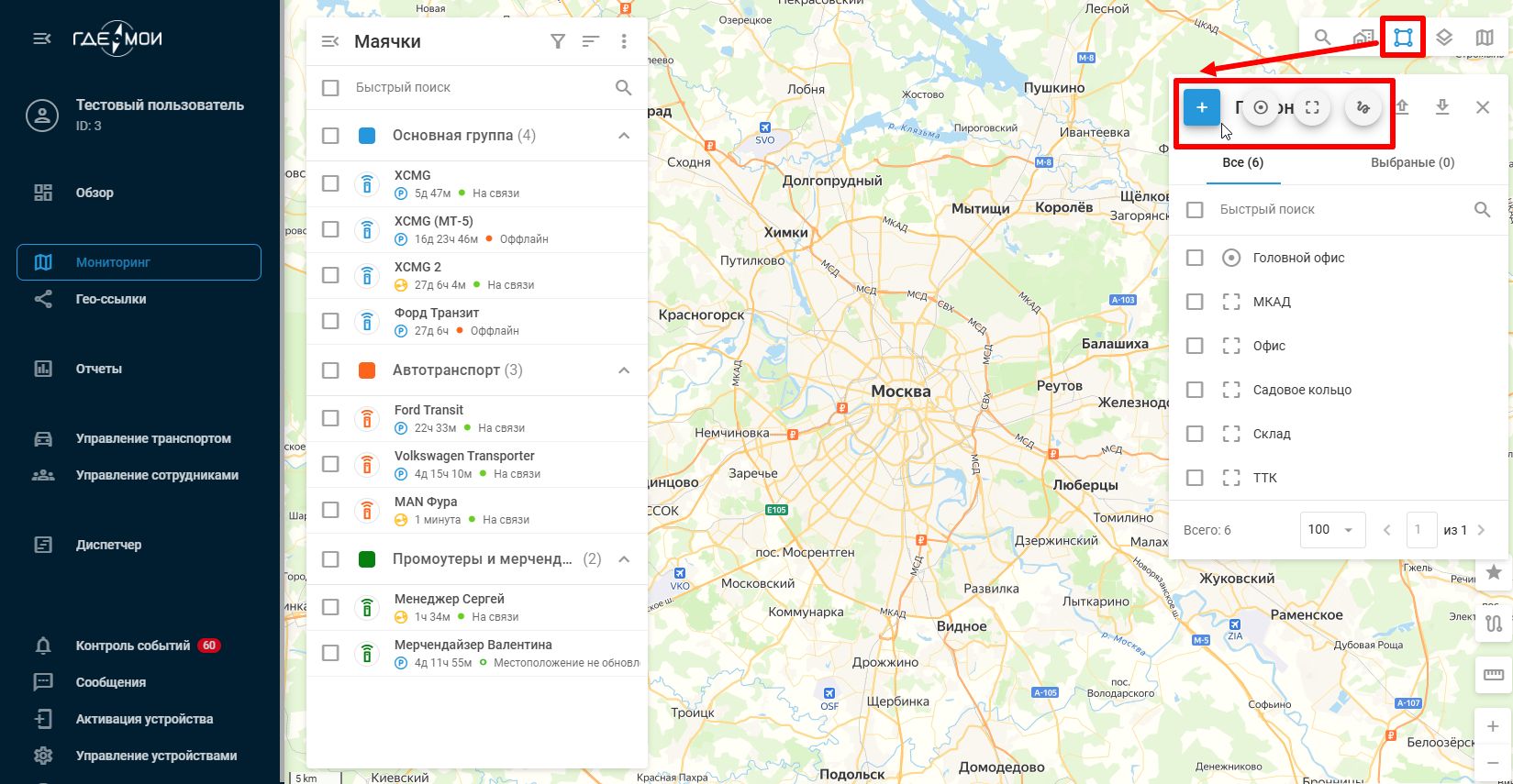
Task: Select the circle geofence shape icon
Action: pyautogui.click(x=1261, y=108)
